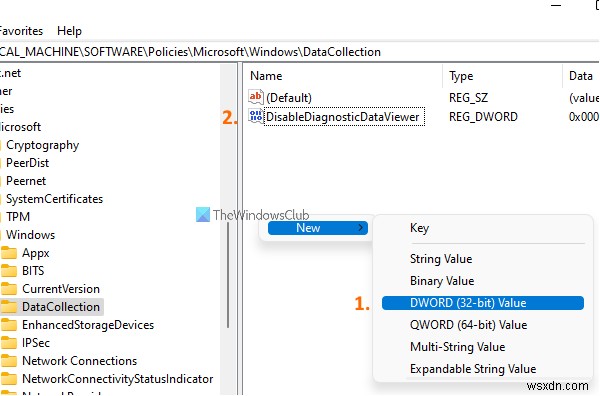Select the Peernet tree key
Image resolution: width=600 pixels, height=396 pixels.
tap(26, 181)
